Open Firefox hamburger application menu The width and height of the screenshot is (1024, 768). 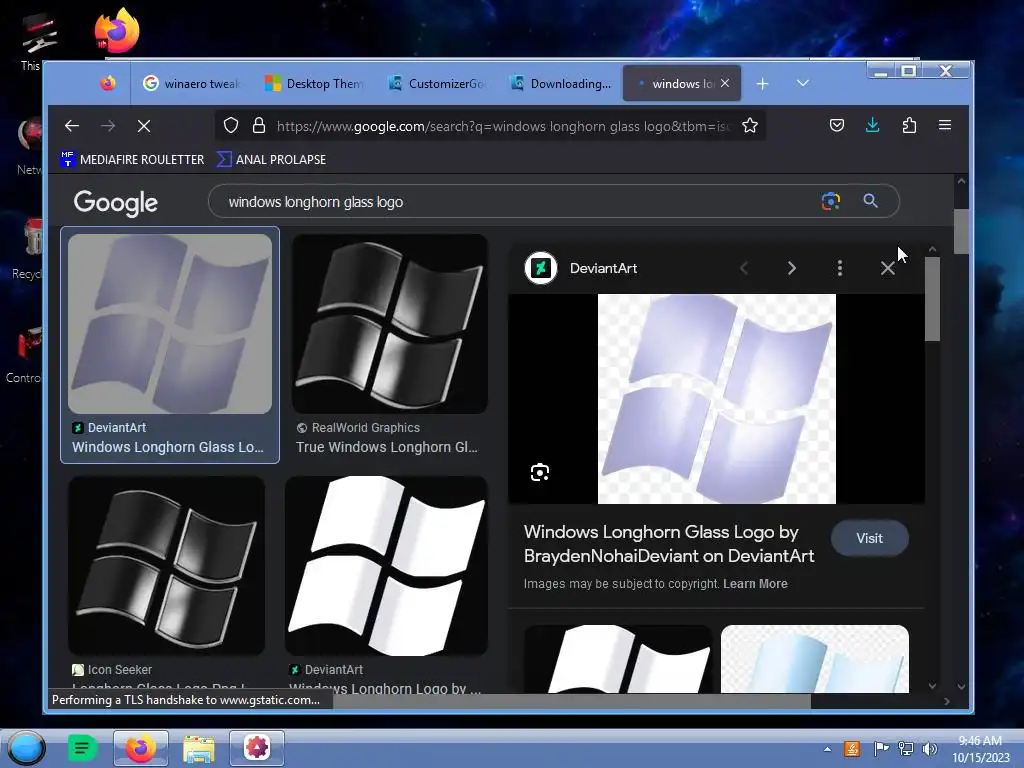pos(945,125)
